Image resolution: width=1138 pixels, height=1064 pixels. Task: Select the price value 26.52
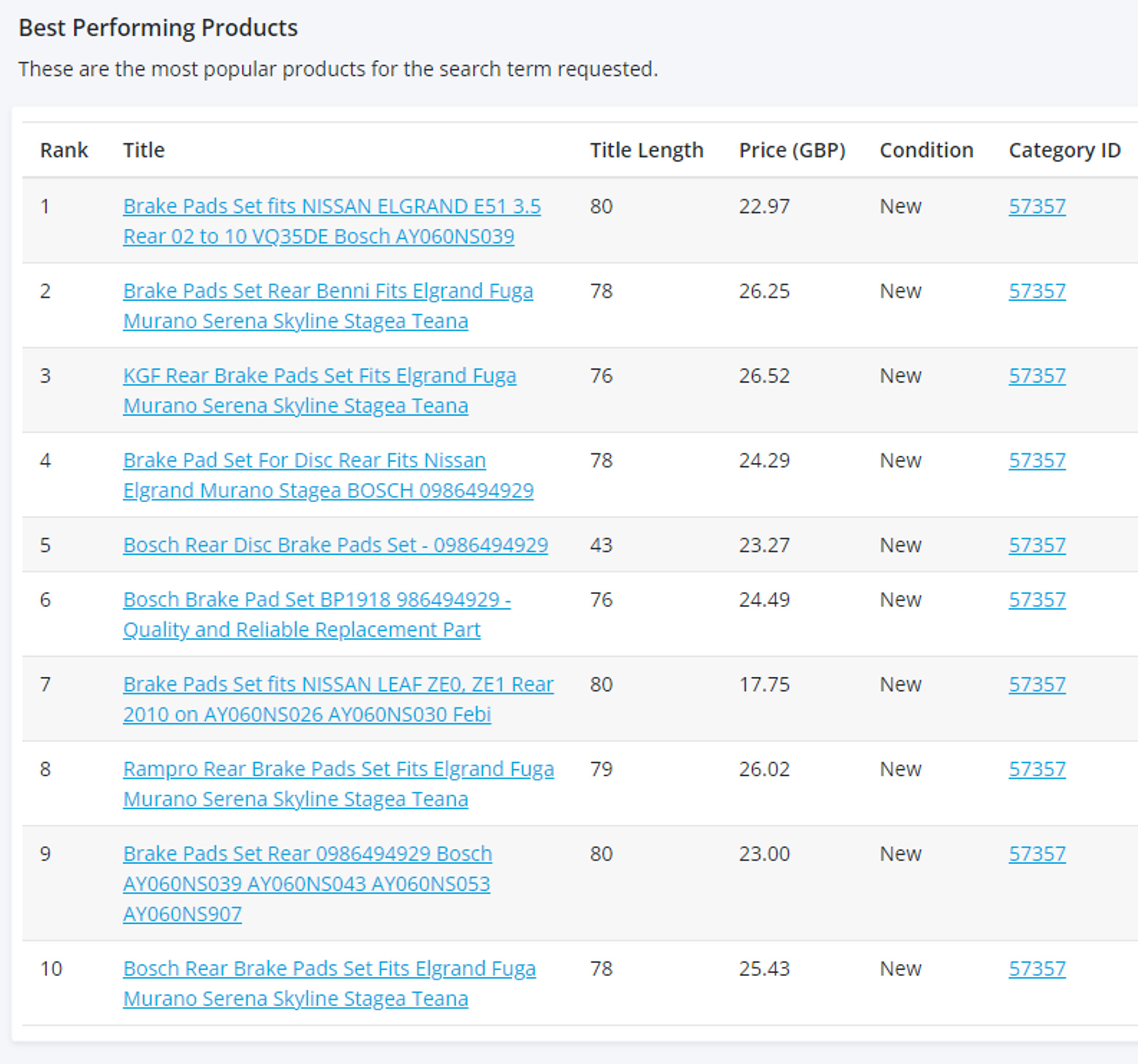(x=764, y=376)
